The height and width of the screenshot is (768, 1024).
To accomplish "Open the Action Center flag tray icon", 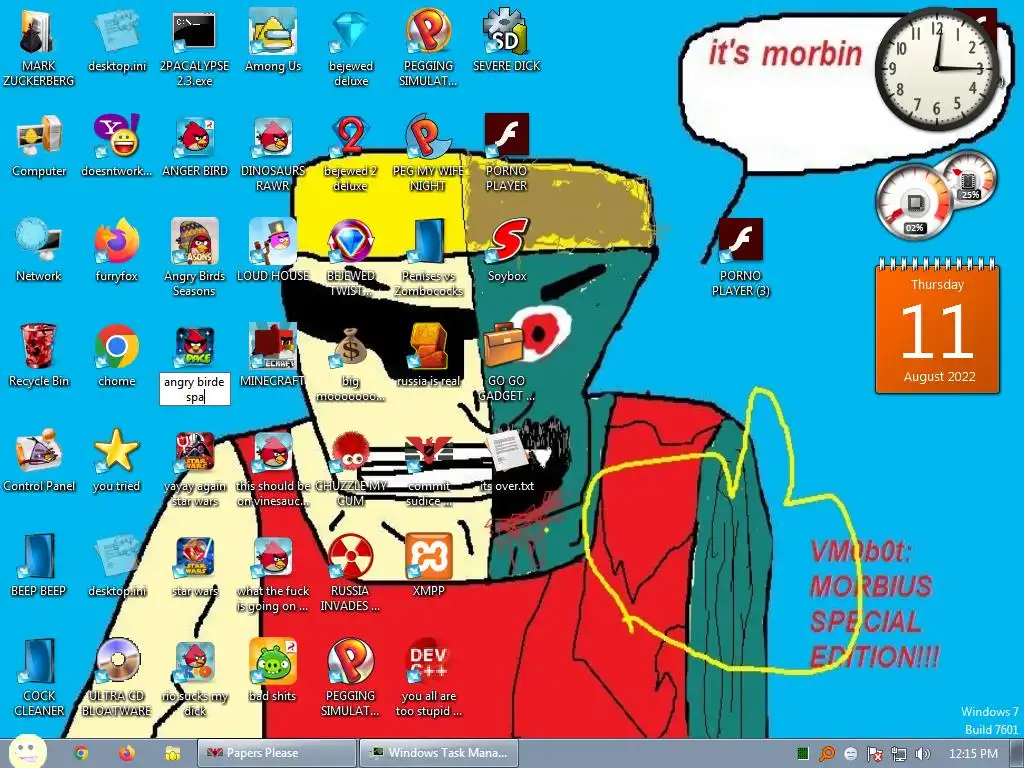I will tap(874, 754).
